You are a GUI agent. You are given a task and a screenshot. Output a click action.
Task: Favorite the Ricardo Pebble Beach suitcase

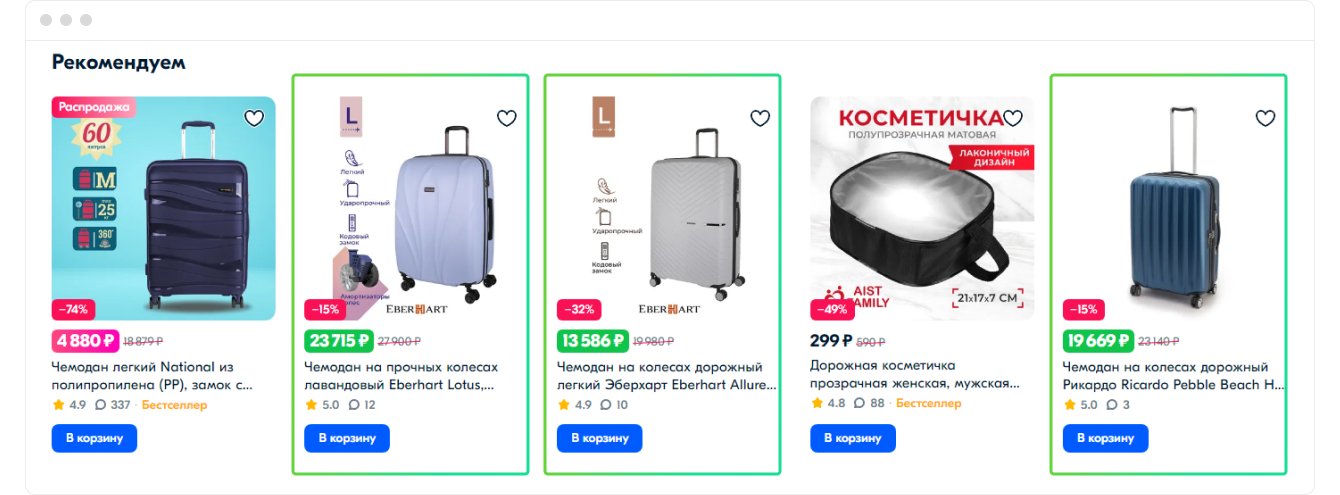click(1265, 118)
